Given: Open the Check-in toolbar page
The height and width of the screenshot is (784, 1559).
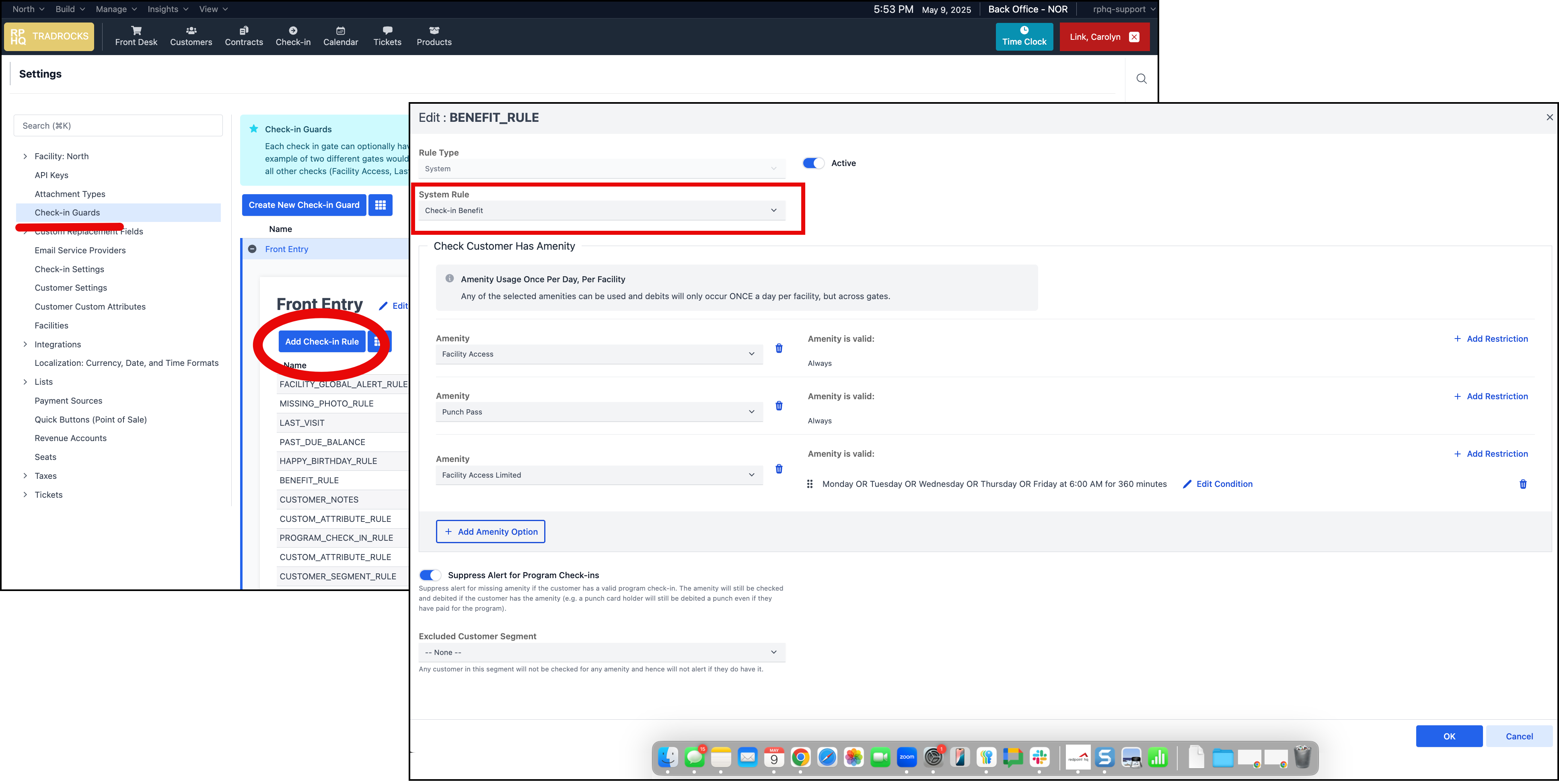Looking at the screenshot, I should coord(293,36).
